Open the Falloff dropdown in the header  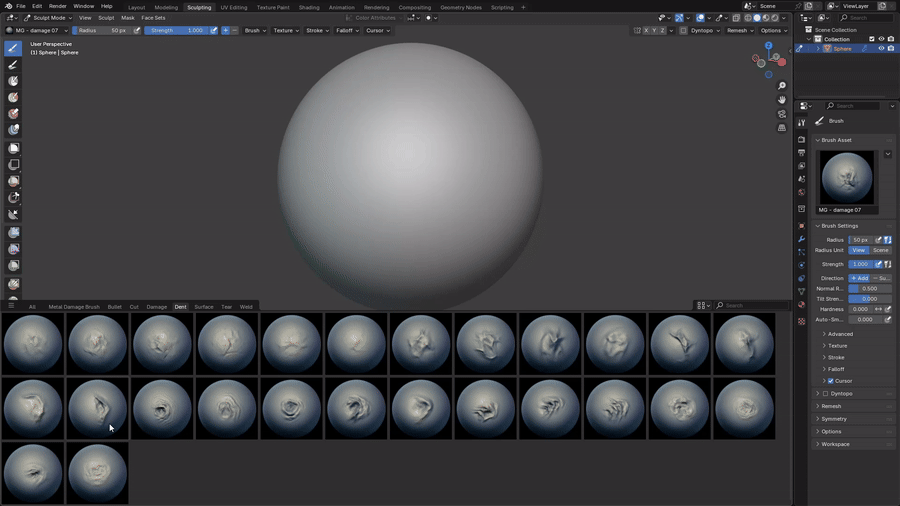coord(347,30)
